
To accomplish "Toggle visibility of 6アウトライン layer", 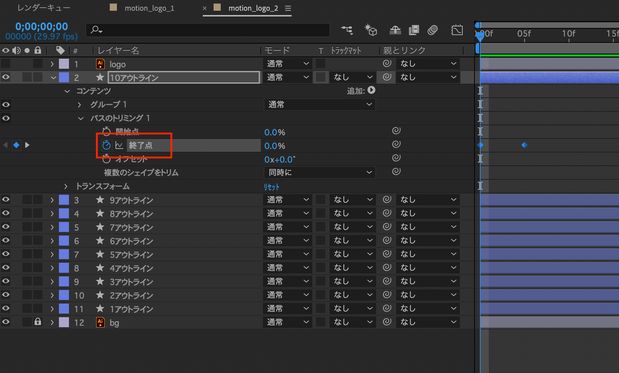I will pyautogui.click(x=6, y=240).
